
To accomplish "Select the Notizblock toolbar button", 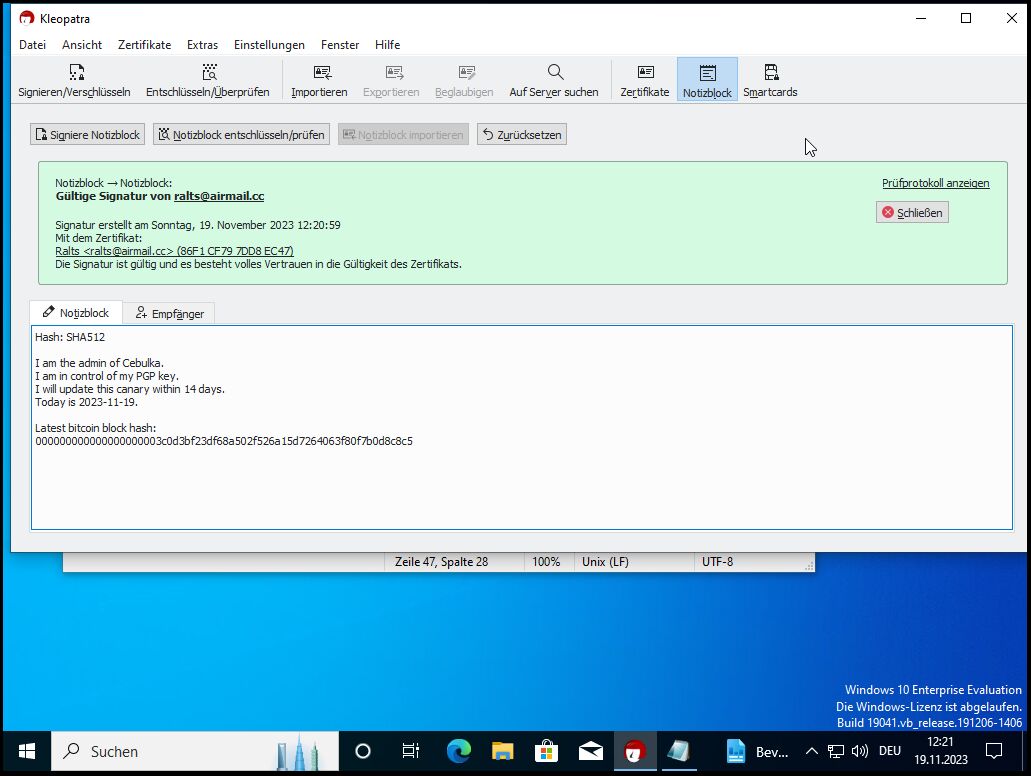I will (707, 80).
